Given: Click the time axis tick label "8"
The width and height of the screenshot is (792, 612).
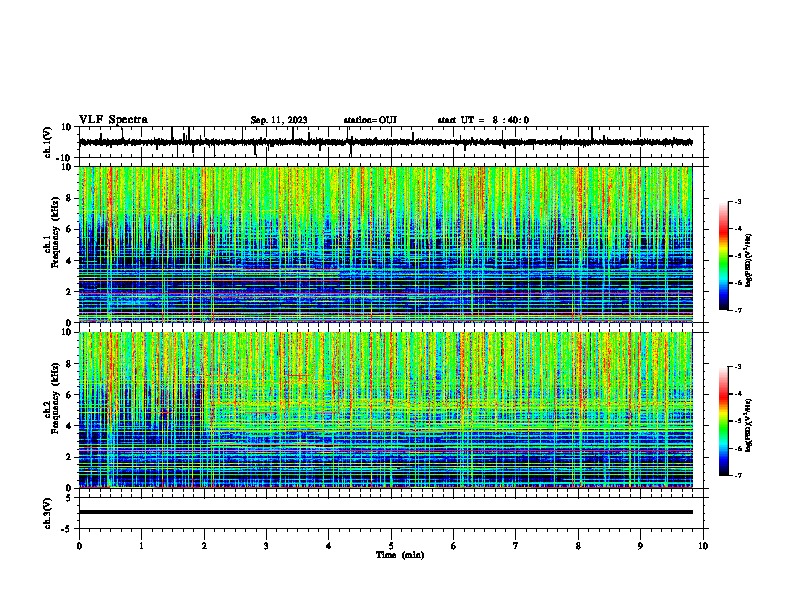Looking at the screenshot, I should tap(578, 546).
